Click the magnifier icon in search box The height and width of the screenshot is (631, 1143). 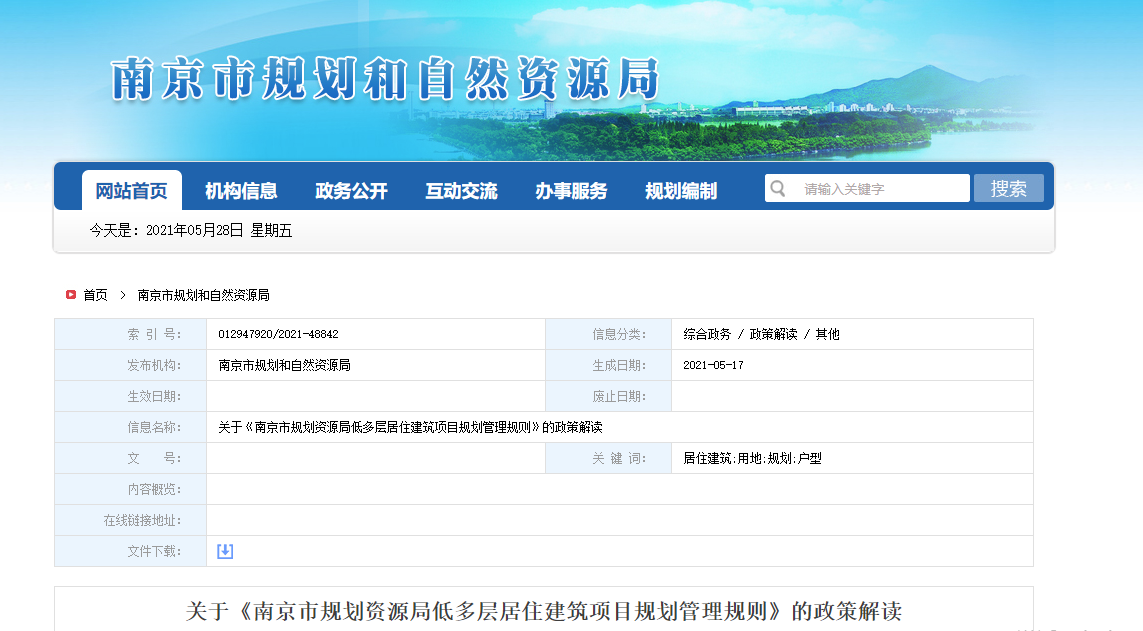(778, 189)
